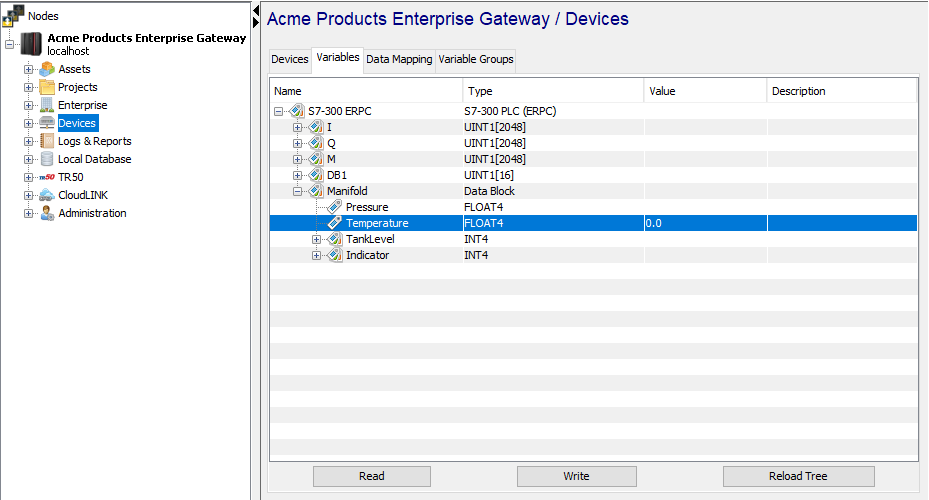Screen dimensions: 929x500
Task: Click the Read button
Action: click(x=371, y=476)
